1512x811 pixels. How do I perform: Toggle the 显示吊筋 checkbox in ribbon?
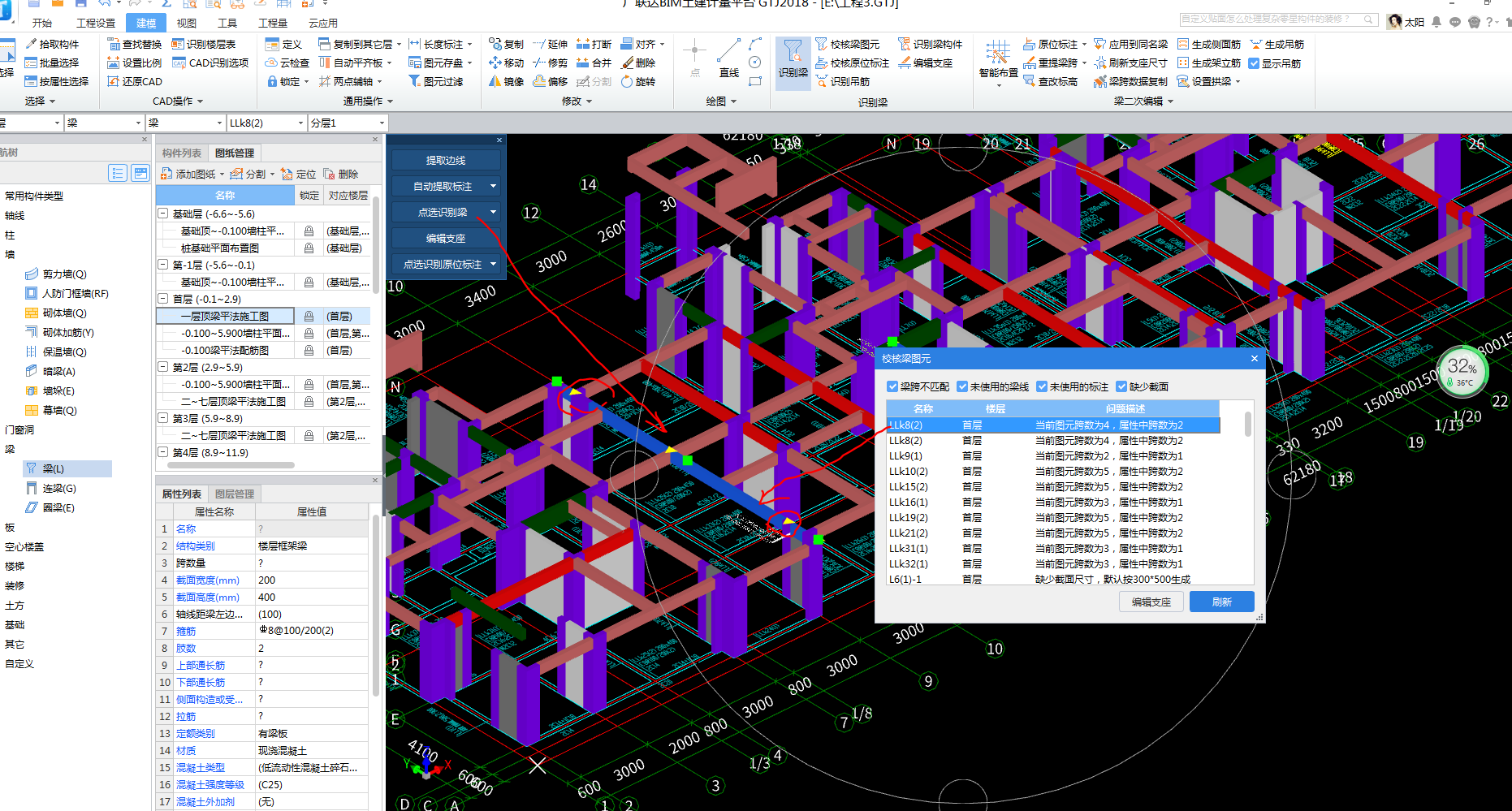[1254, 63]
